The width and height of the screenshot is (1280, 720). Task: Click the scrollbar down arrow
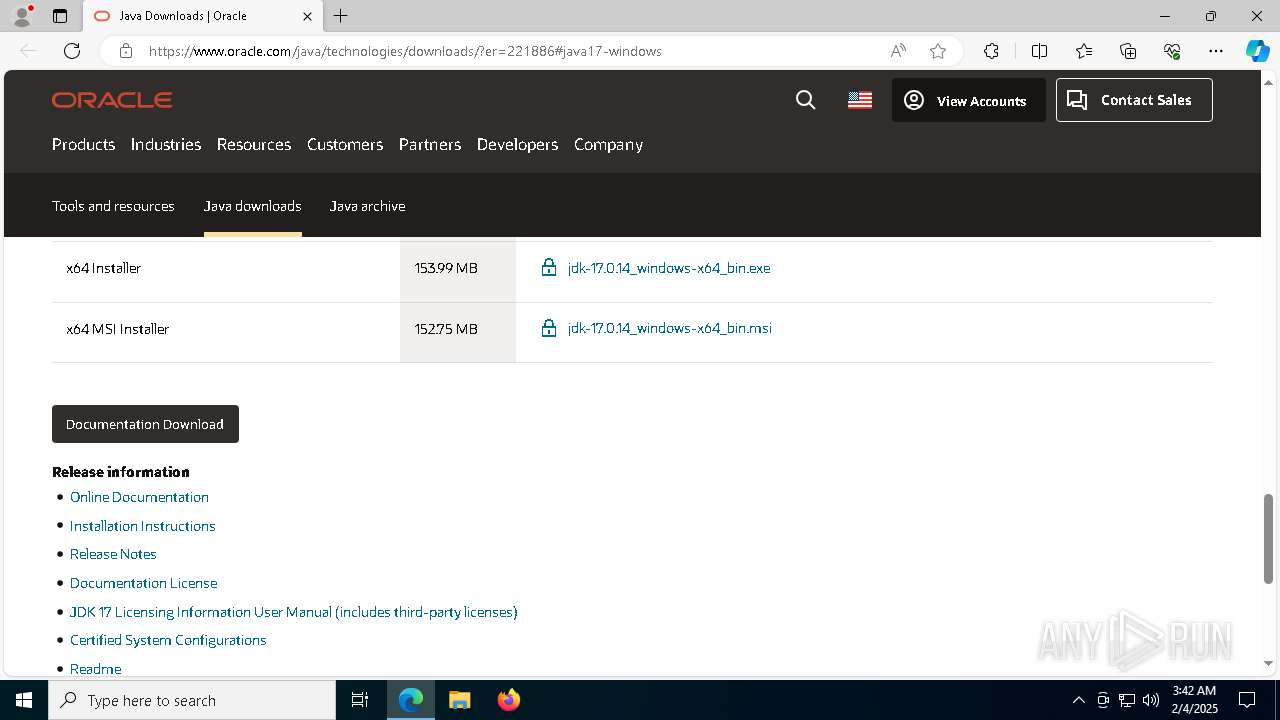(x=1268, y=663)
